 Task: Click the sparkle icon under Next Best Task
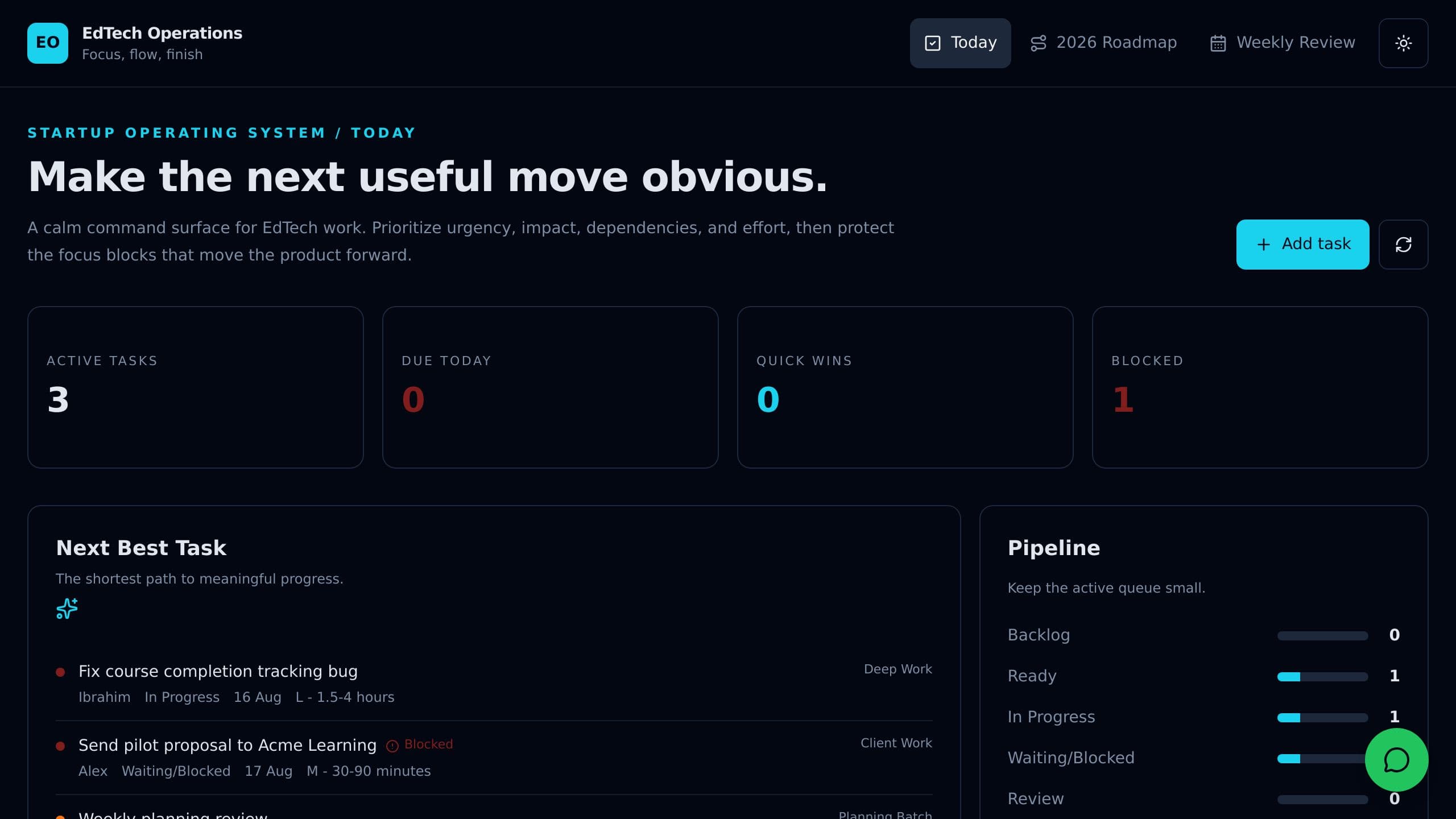pyautogui.click(x=67, y=609)
